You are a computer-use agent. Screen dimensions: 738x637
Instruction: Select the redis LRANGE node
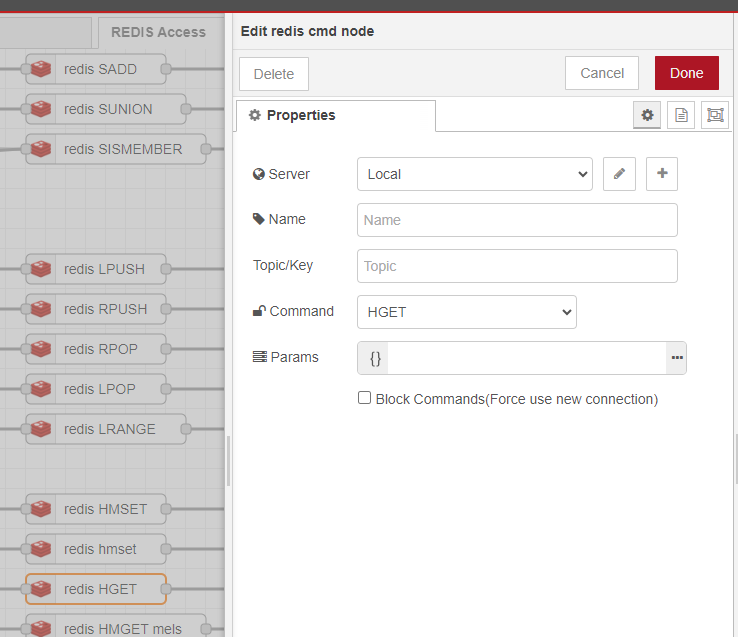click(106, 429)
